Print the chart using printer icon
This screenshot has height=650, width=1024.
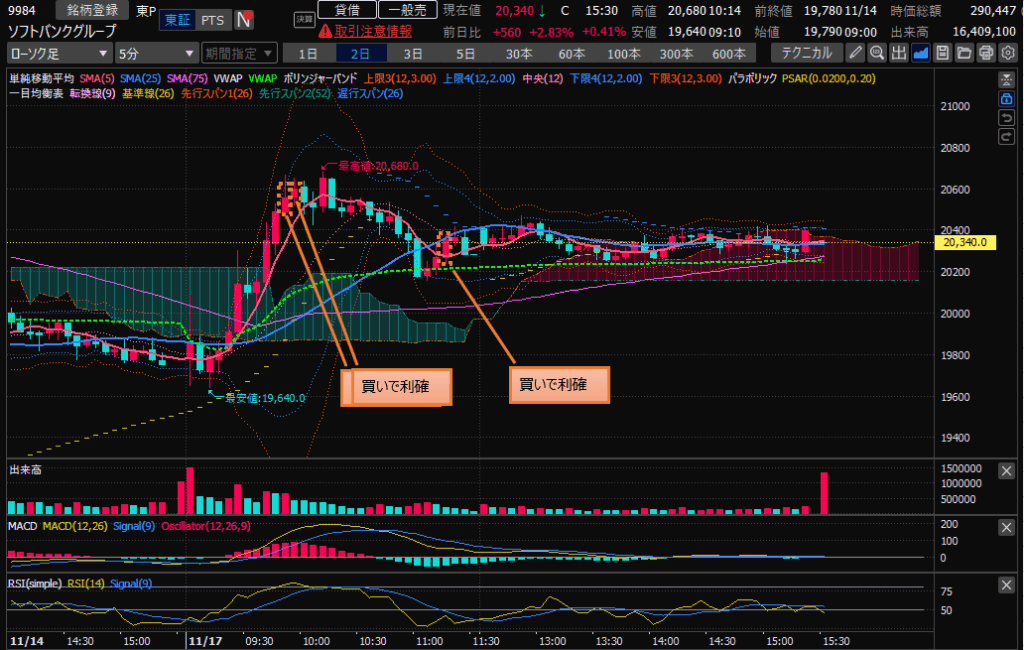pyautogui.click(x=986, y=53)
